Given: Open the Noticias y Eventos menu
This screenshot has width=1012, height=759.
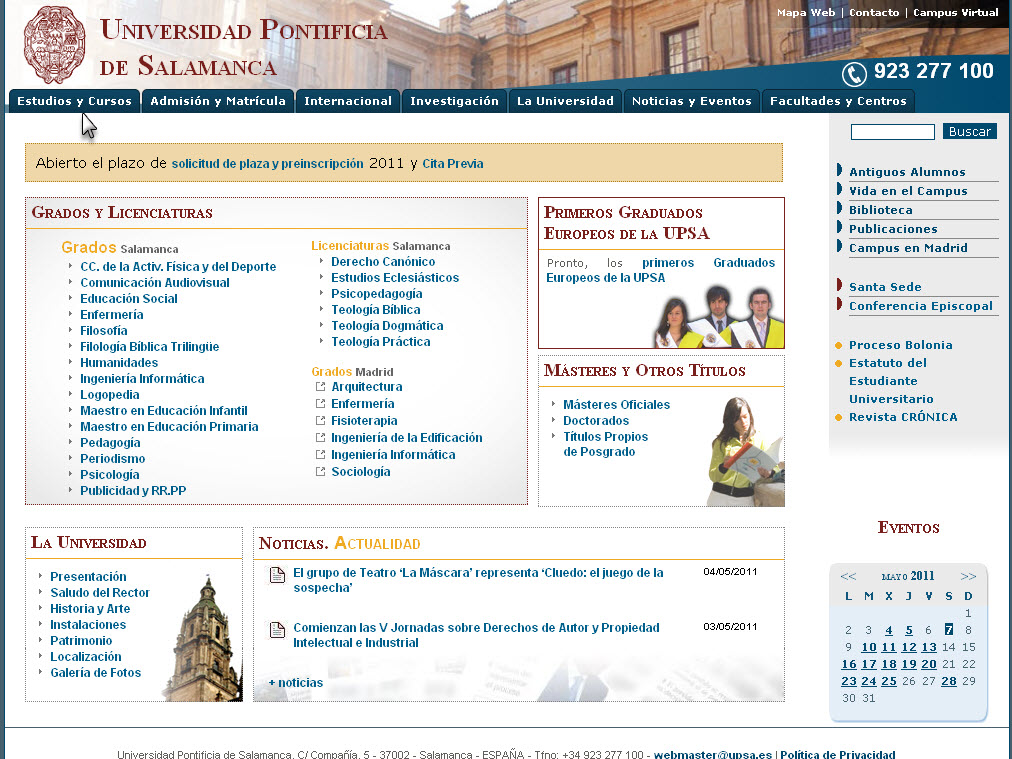Looking at the screenshot, I should 692,101.
